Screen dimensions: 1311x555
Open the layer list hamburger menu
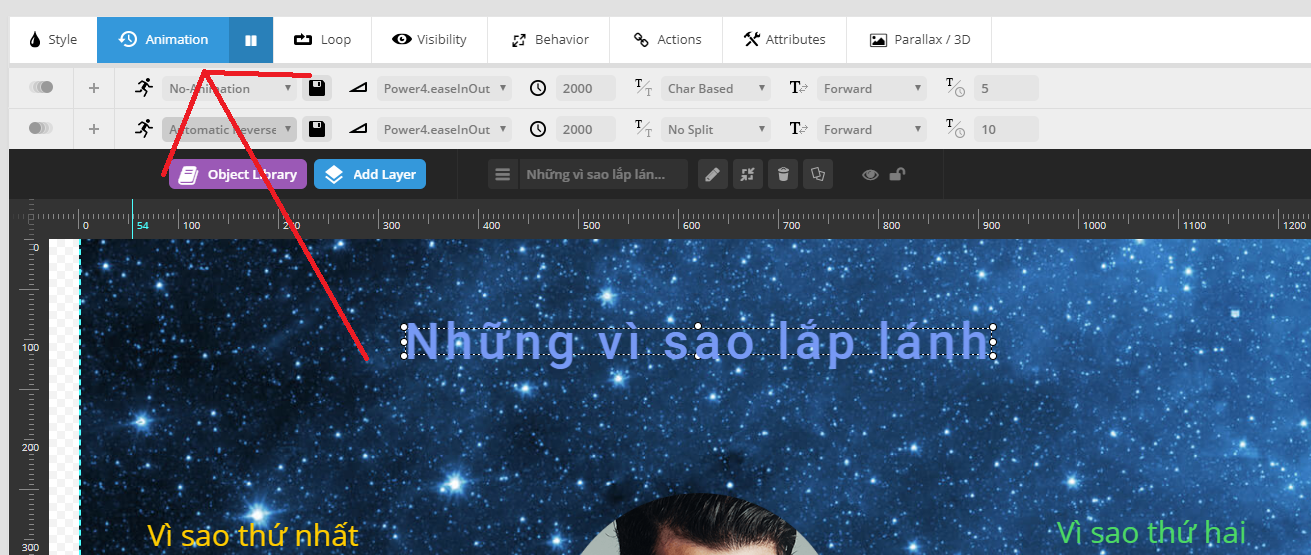click(504, 174)
